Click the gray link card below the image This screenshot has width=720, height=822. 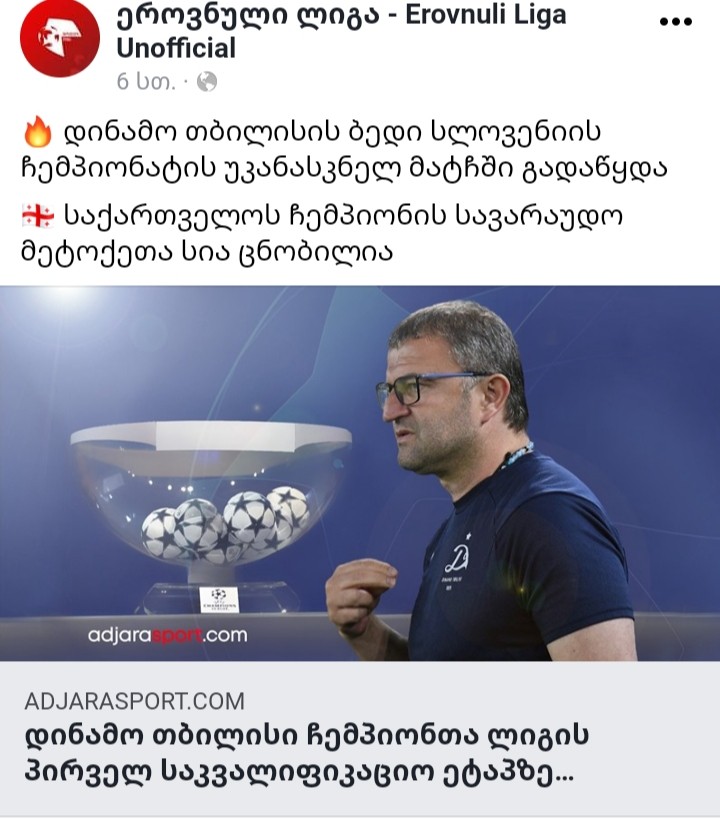tap(360, 739)
